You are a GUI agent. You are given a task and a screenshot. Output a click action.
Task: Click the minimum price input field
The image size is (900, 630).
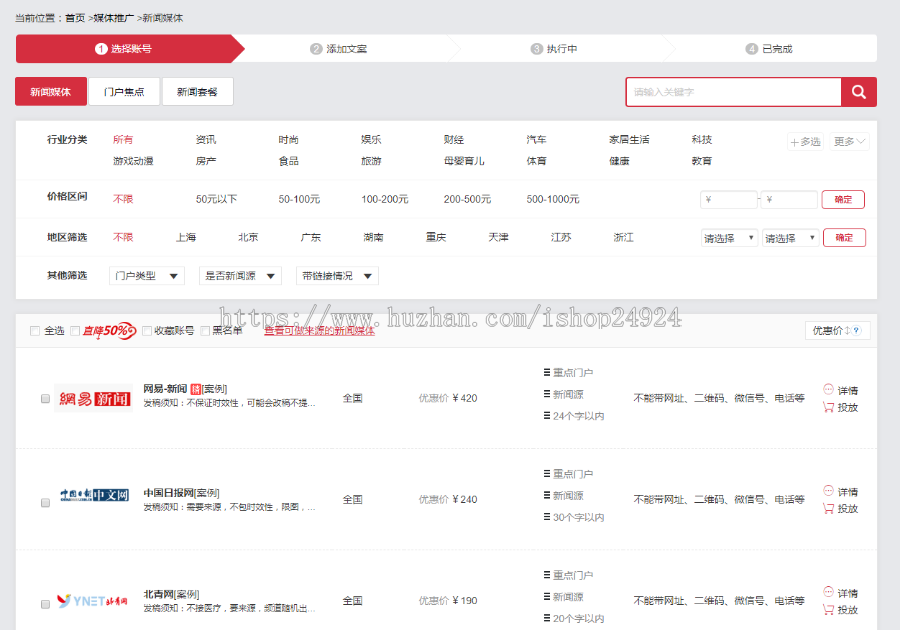(x=728, y=200)
